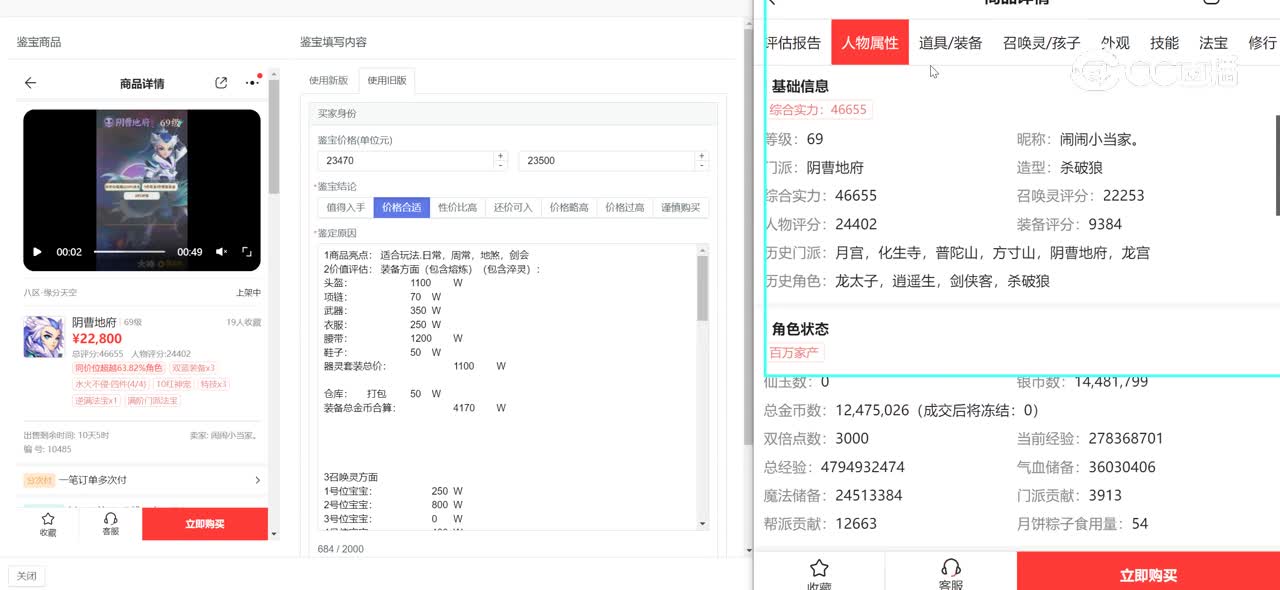Click the share icon beside 商品详情
The width and height of the screenshot is (1280, 590).
pos(221,83)
